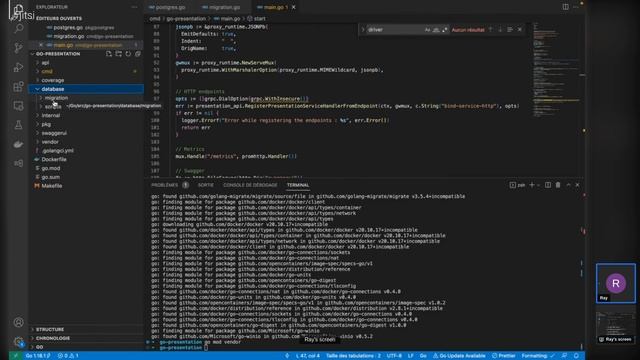The height and width of the screenshot is (360, 640).
Task: Expand the coverage folder
Action: (53, 80)
